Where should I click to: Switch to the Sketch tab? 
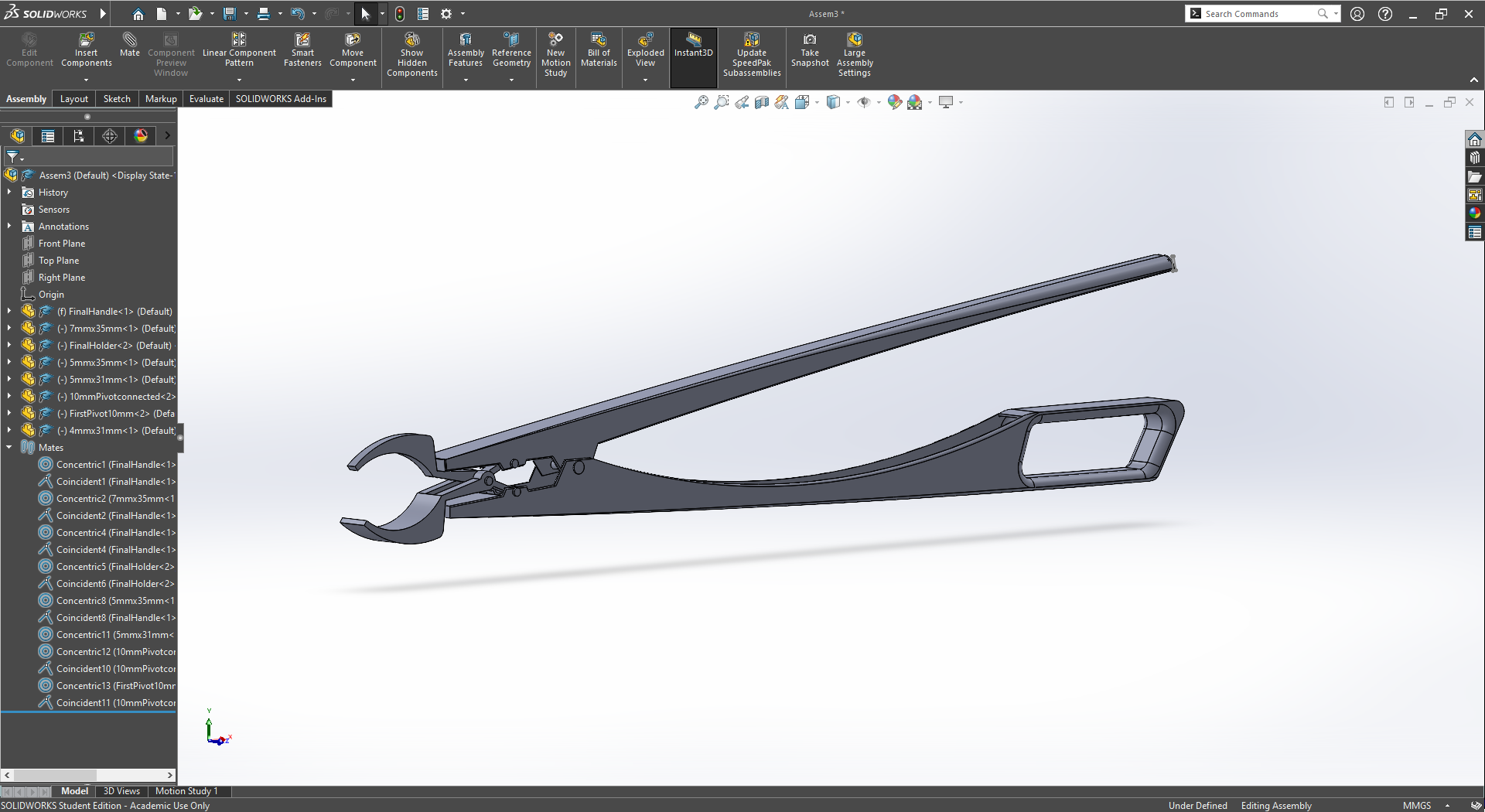coord(117,99)
